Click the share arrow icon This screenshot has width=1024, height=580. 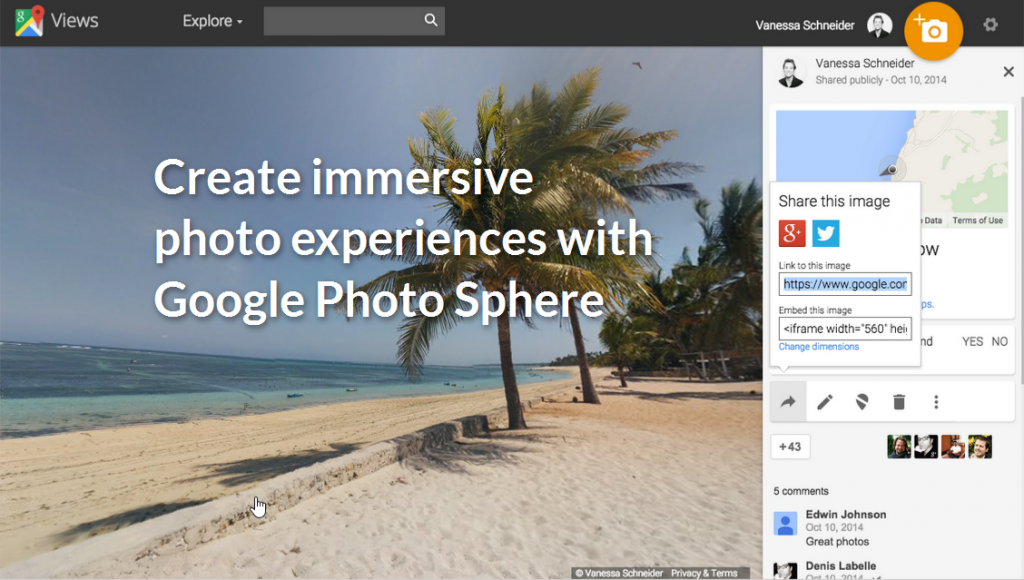point(788,402)
